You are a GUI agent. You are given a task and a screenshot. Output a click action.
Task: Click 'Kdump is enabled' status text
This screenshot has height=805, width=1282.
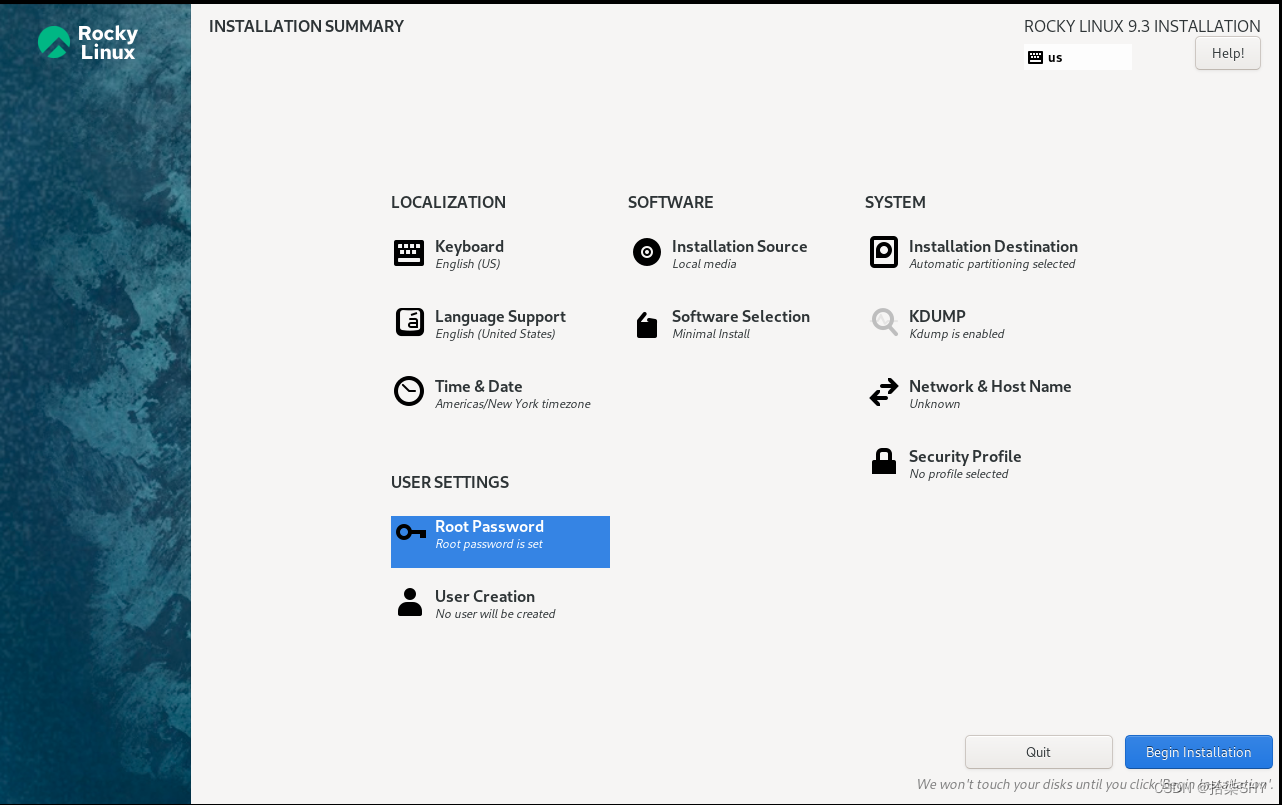(957, 334)
